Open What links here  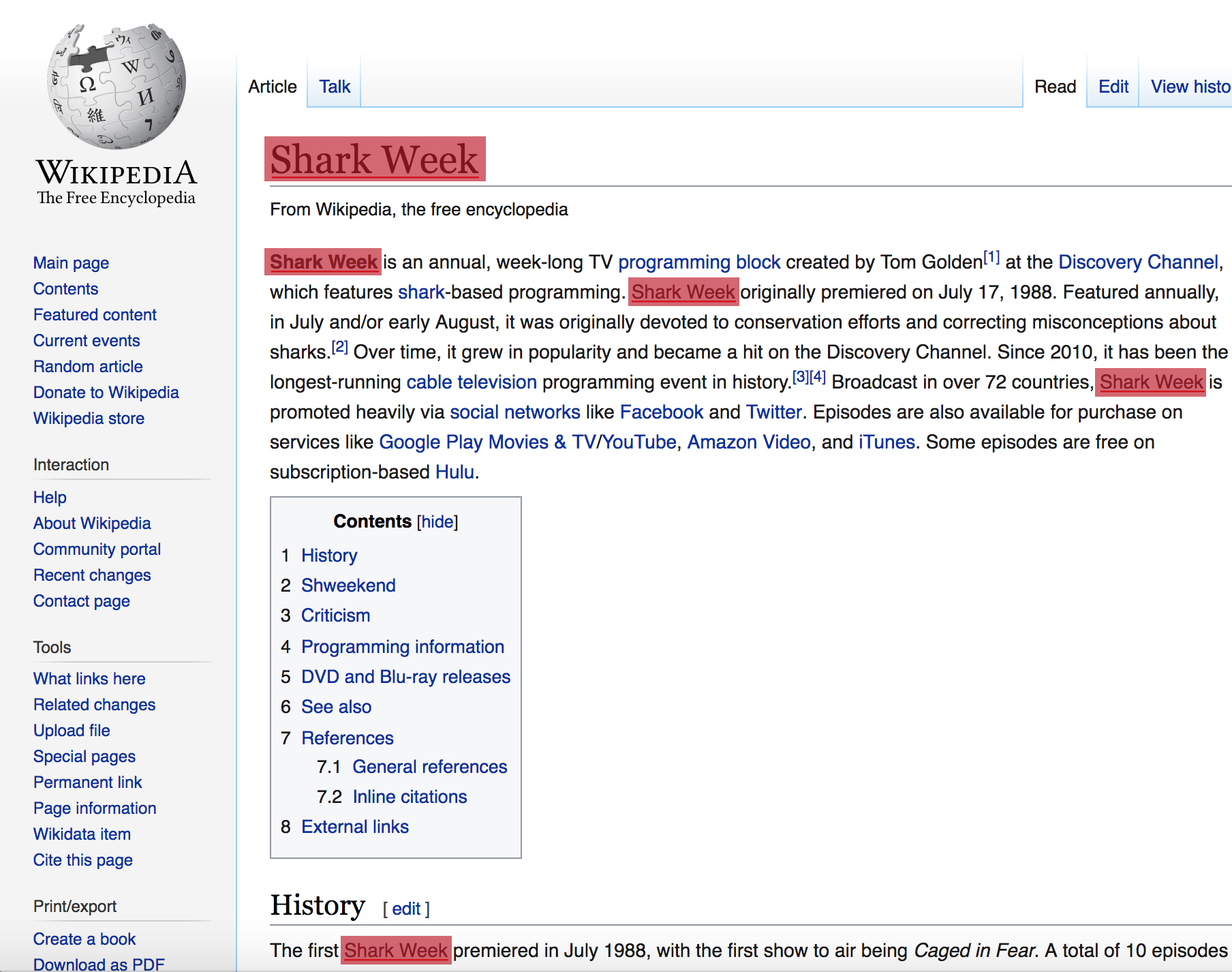89,679
